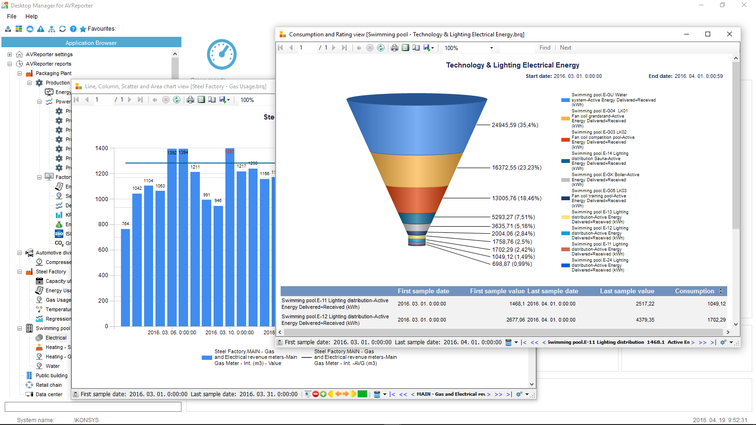Collapse the Steel Factory node

point(19,272)
